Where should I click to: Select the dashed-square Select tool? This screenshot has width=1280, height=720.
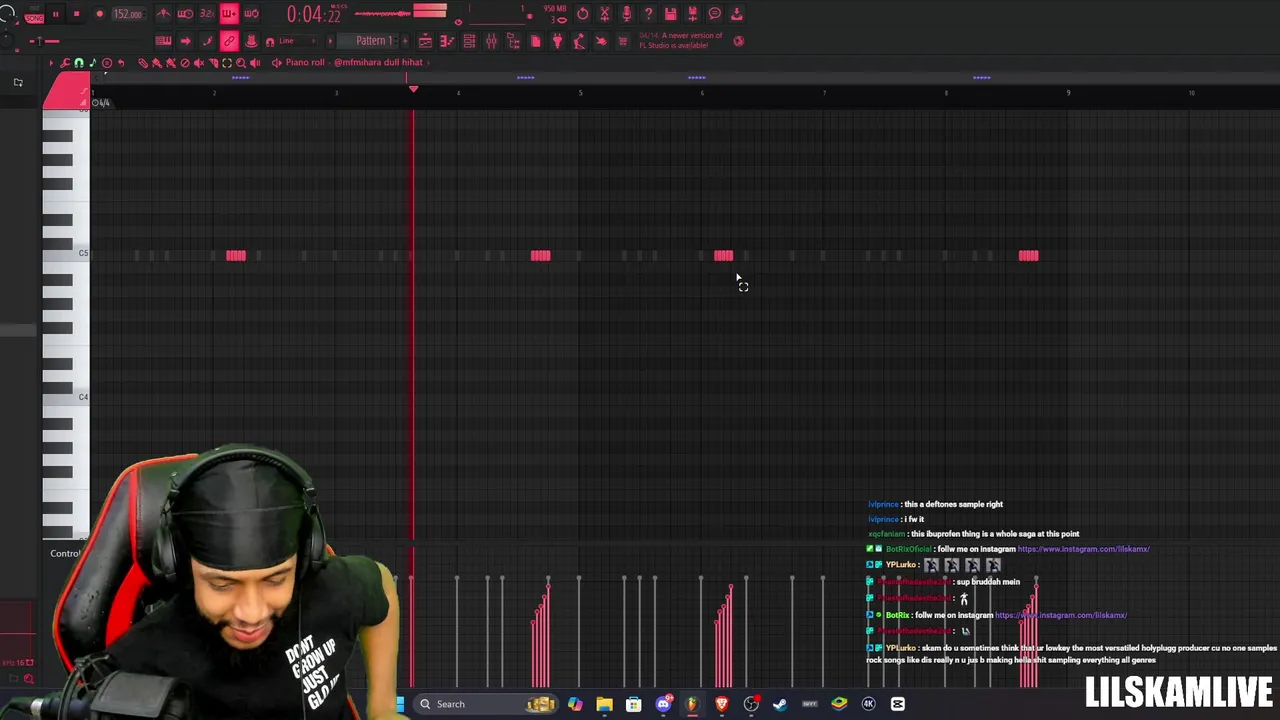point(227,63)
